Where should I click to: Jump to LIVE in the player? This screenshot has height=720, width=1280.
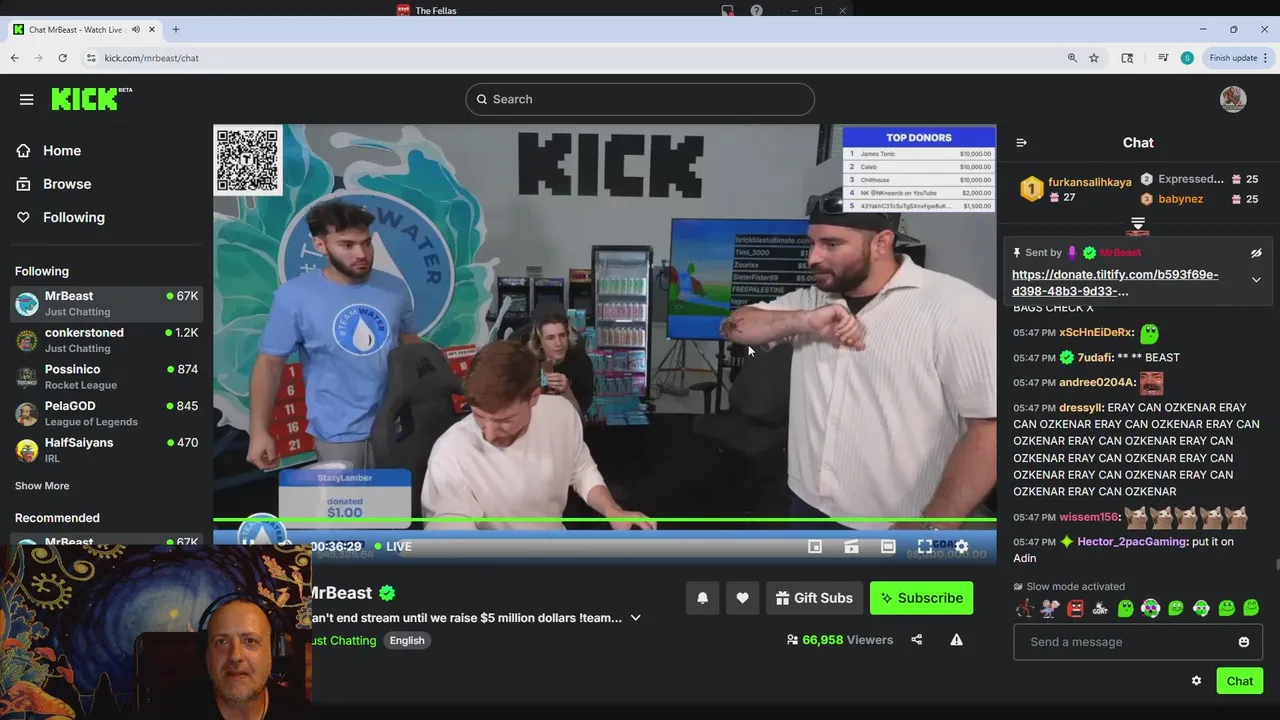click(x=391, y=546)
